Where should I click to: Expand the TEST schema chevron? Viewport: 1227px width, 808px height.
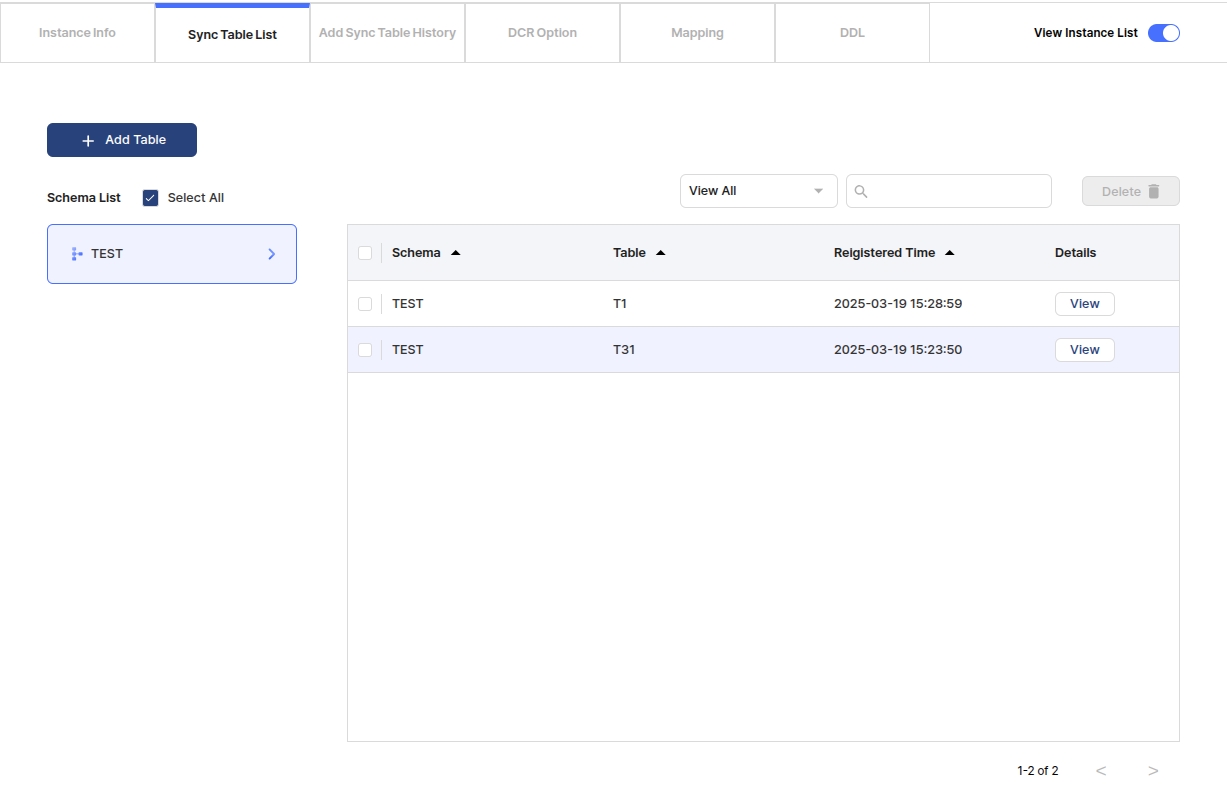(271, 254)
